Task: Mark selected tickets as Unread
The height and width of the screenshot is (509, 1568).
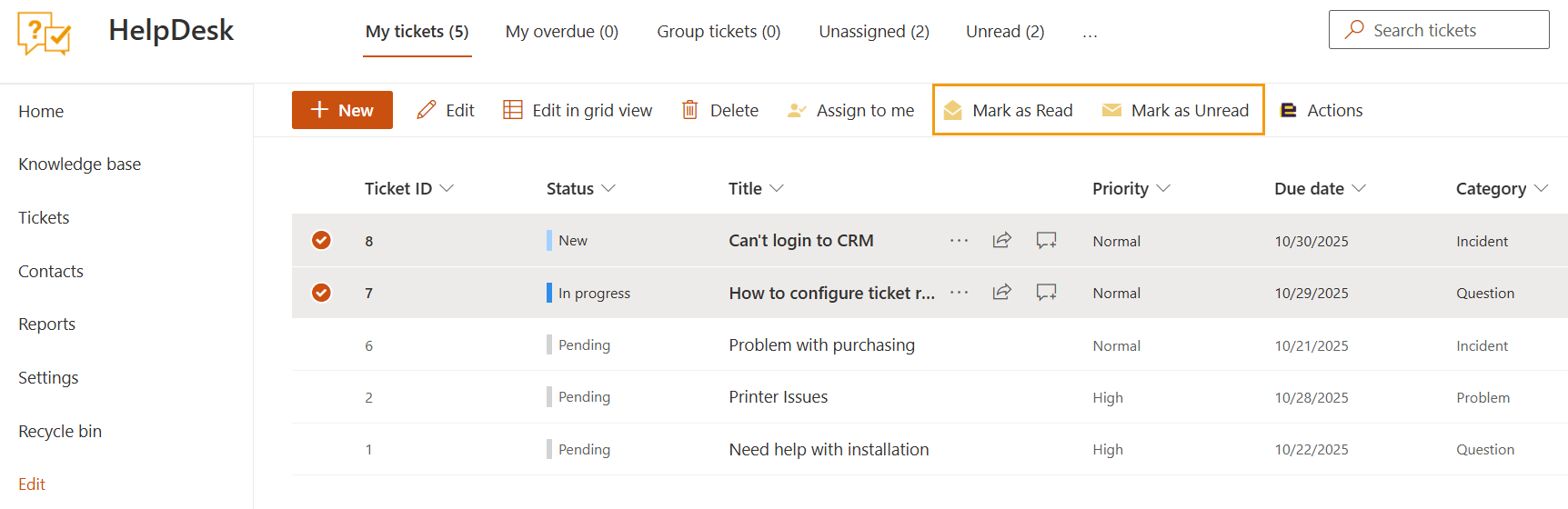Action: [x=1175, y=110]
